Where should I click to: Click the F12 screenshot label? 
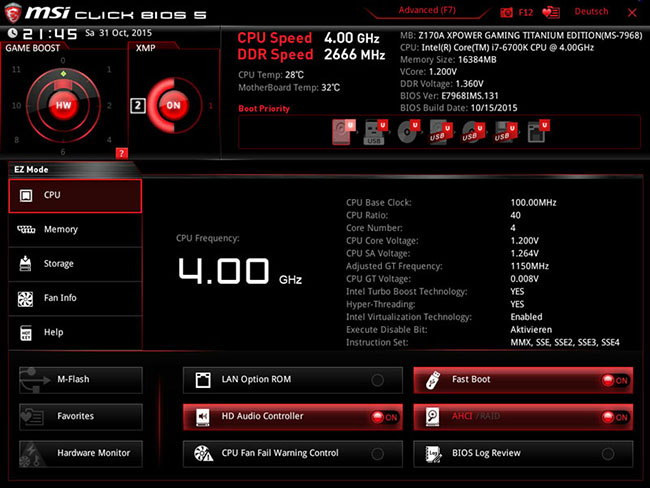[x=526, y=12]
